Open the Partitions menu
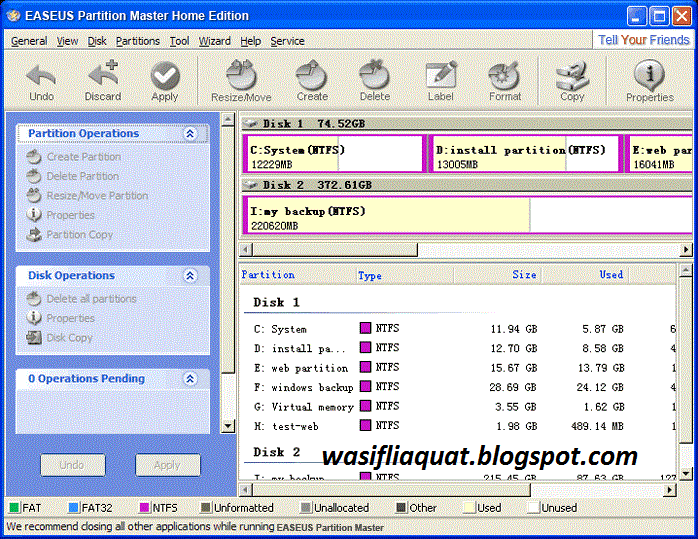Image resolution: width=698 pixels, height=539 pixels. (138, 41)
